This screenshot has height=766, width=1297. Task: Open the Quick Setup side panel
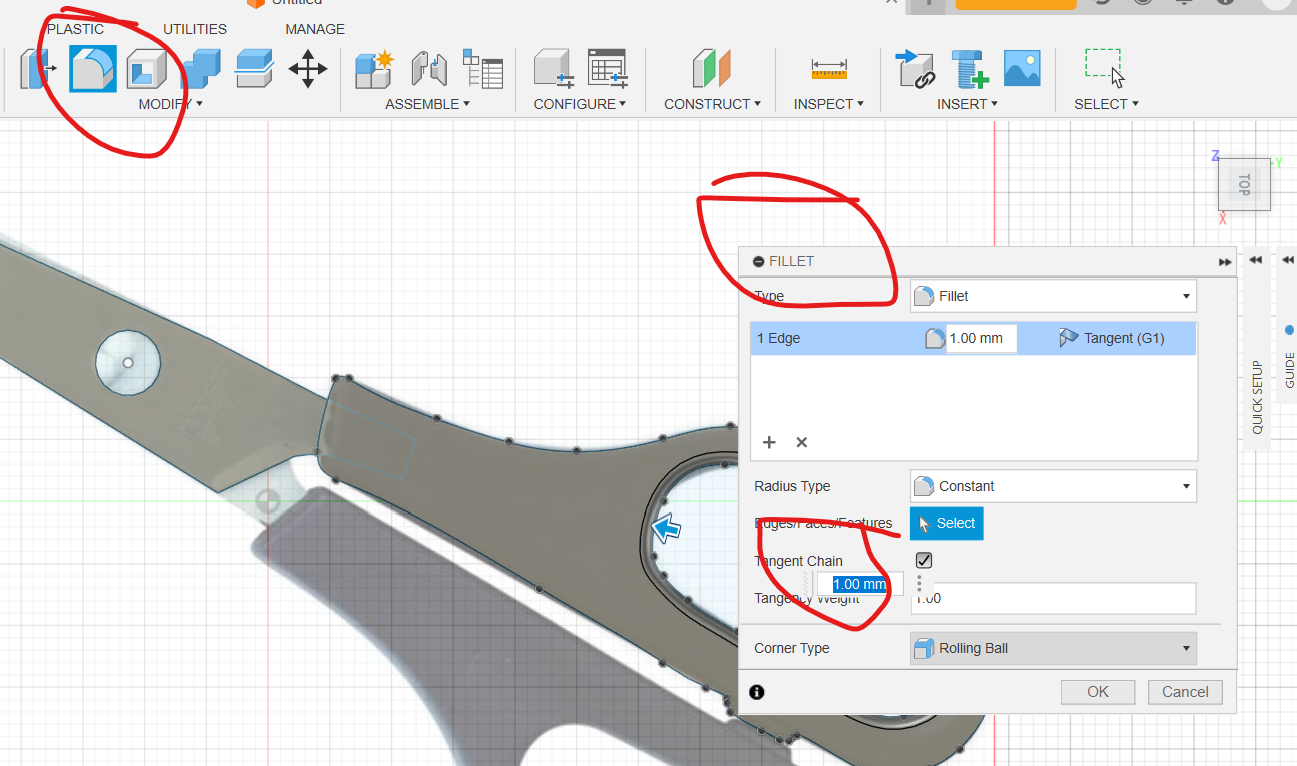(1257, 397)
